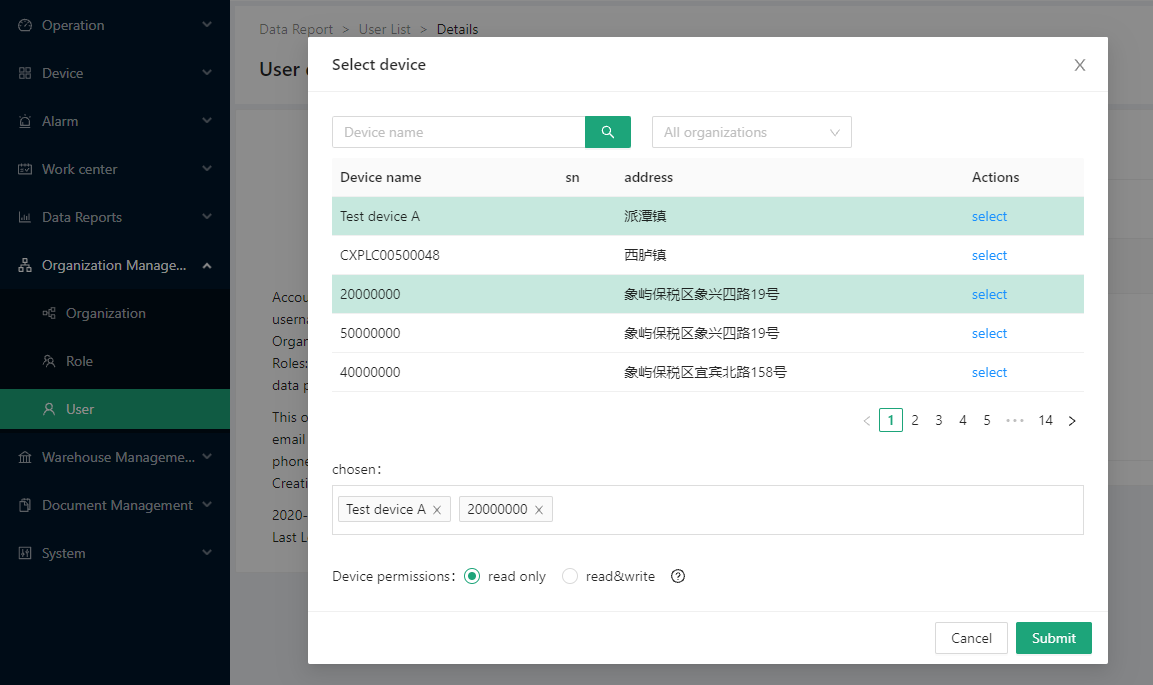The image size is (1153, 685).
Task: Close the Select device dialog
Action: click(1079, 65)
